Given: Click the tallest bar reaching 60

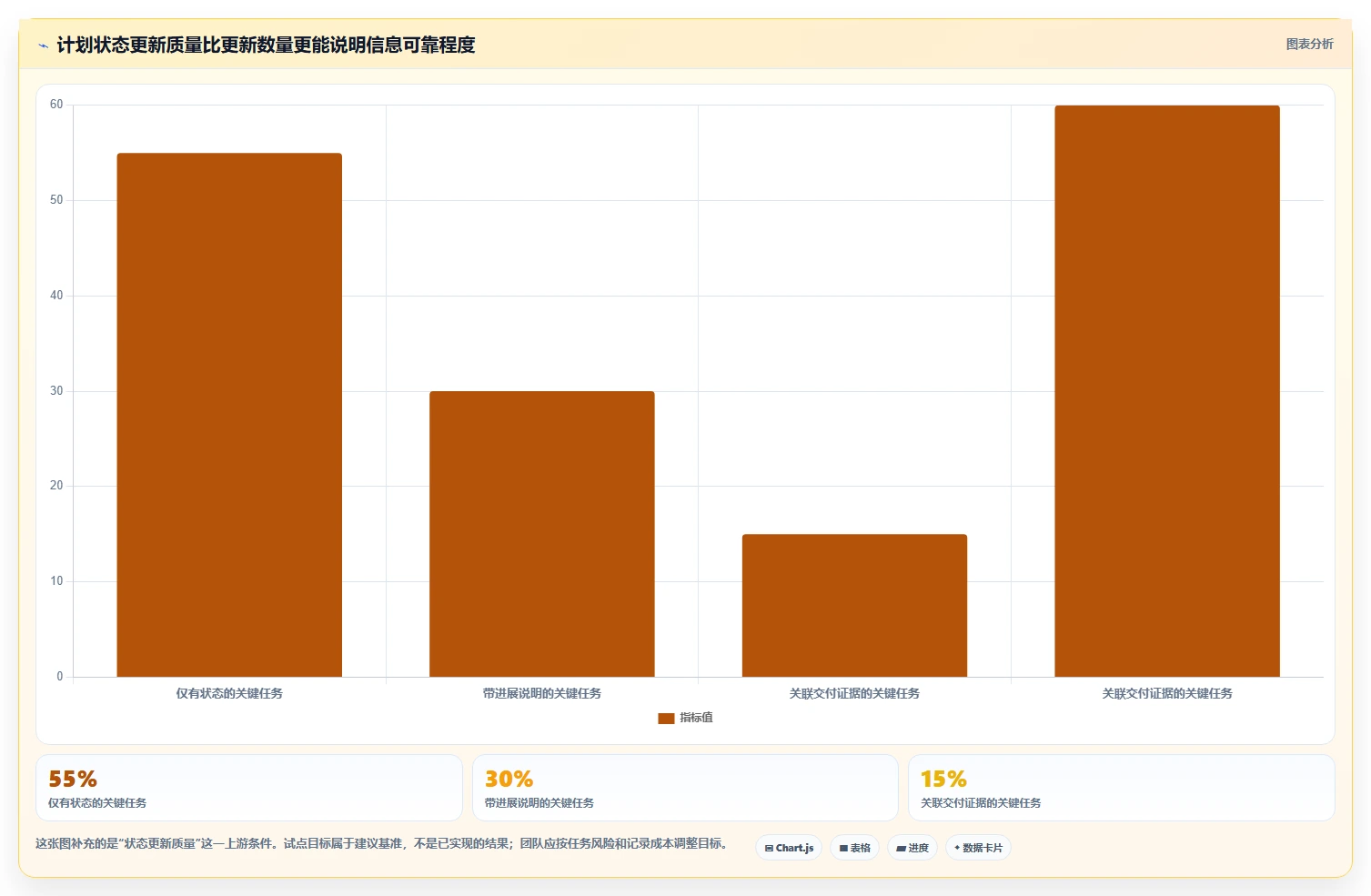Looking at the screenshot, I should pos(1167,391).
